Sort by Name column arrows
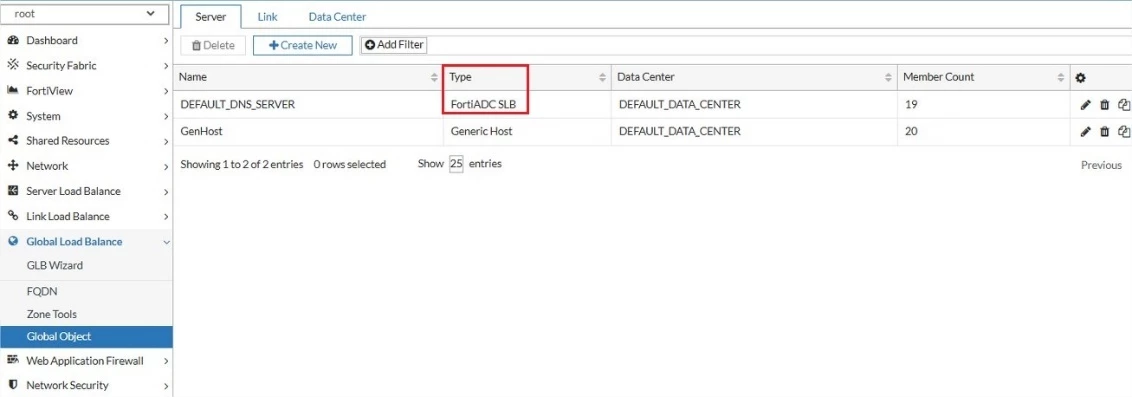The image size is (1132, 397). tap(435, 77)
